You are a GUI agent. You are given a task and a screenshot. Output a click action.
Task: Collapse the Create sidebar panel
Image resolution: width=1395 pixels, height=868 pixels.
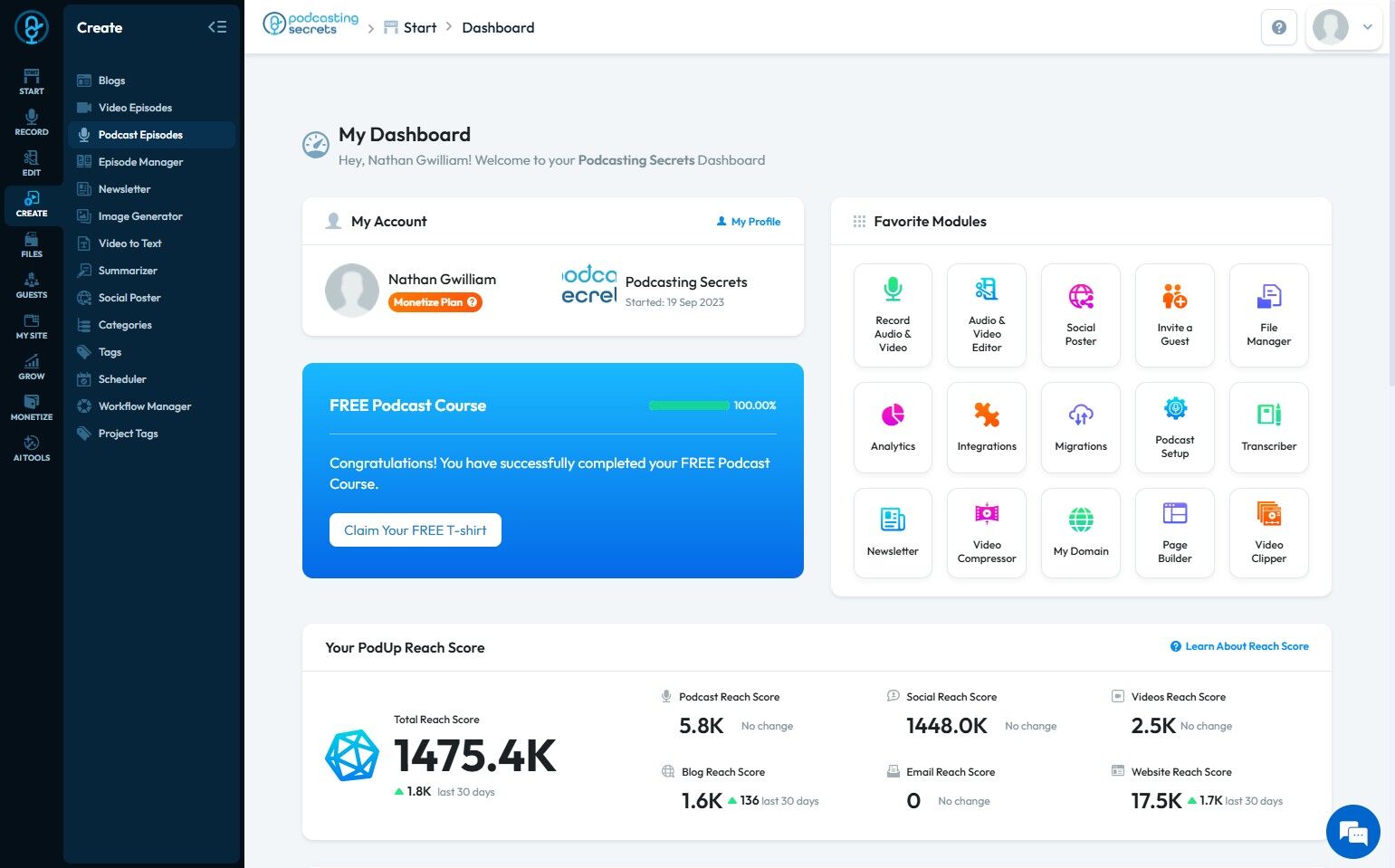click(x=217, y=27)
